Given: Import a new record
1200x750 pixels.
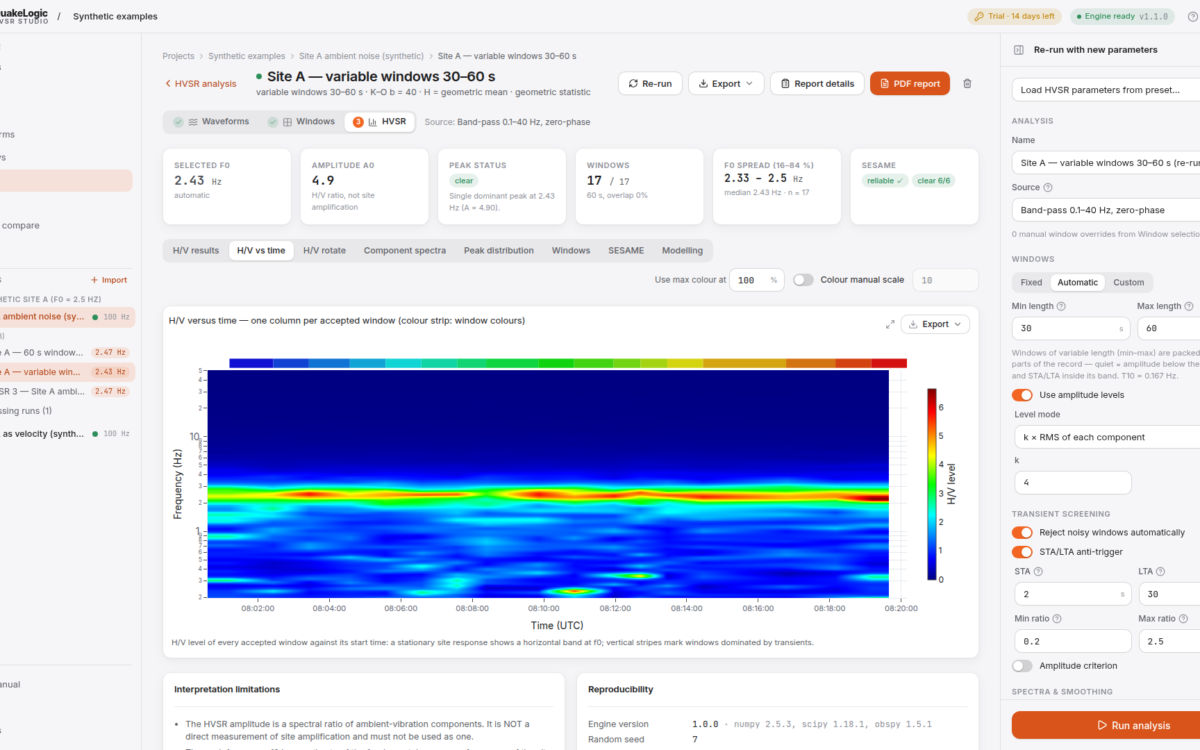Looking at the screenshot, I should pos(109,280).
